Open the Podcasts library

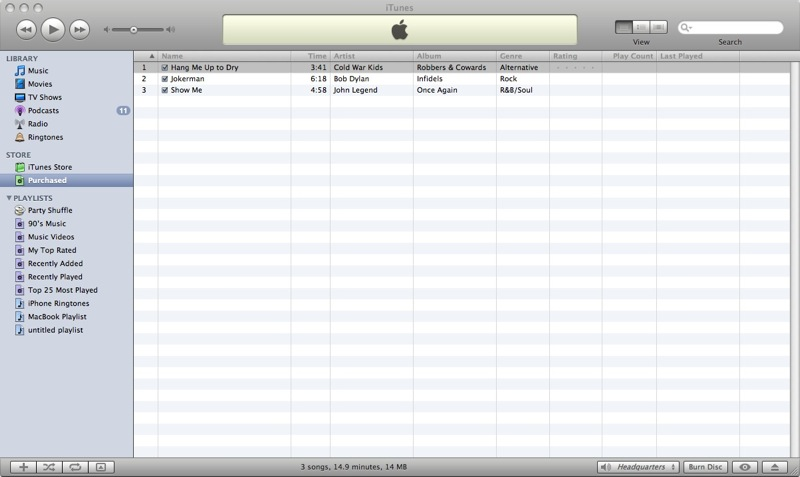[43, 110]
